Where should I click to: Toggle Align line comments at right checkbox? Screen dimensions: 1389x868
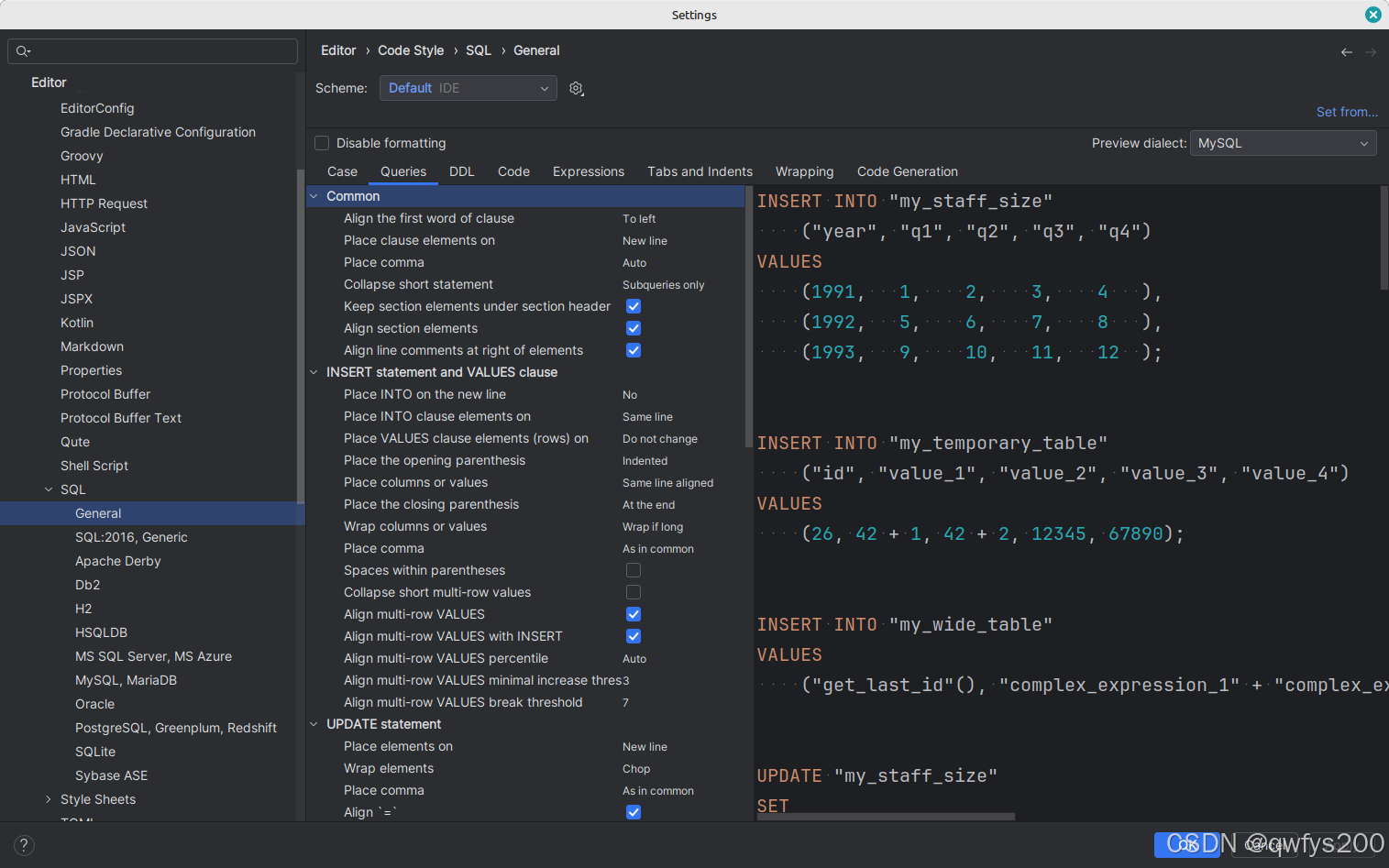pyautogui.click(x=634, y=350)
